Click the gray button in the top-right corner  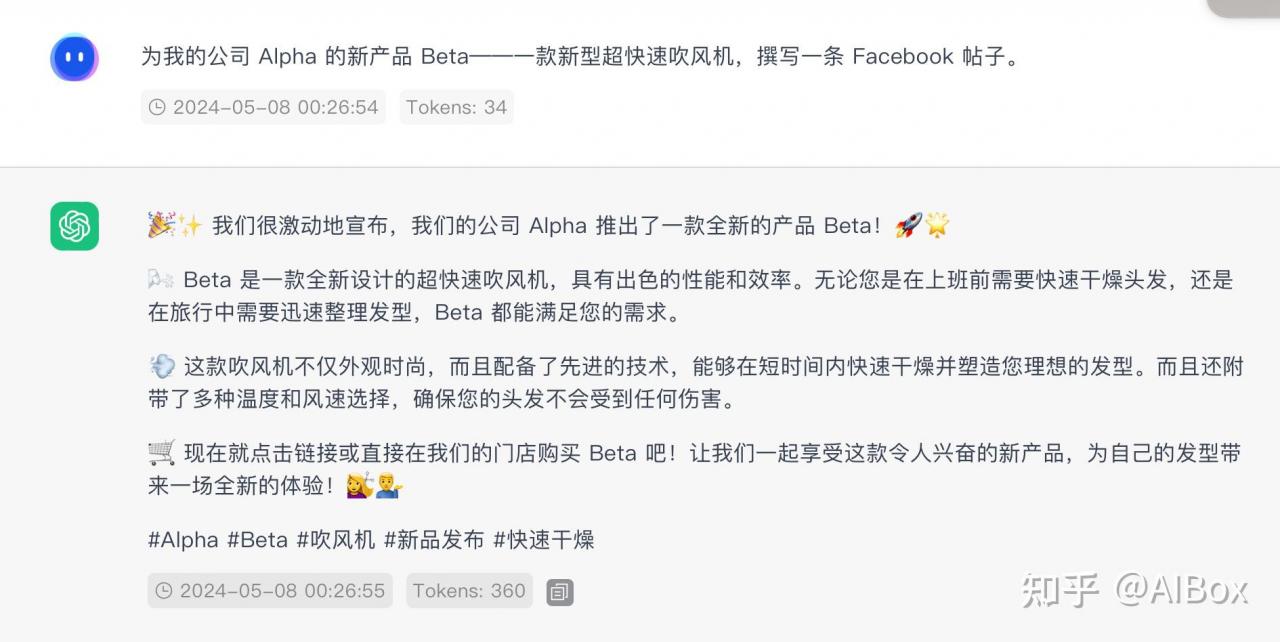pos(1244,7)
